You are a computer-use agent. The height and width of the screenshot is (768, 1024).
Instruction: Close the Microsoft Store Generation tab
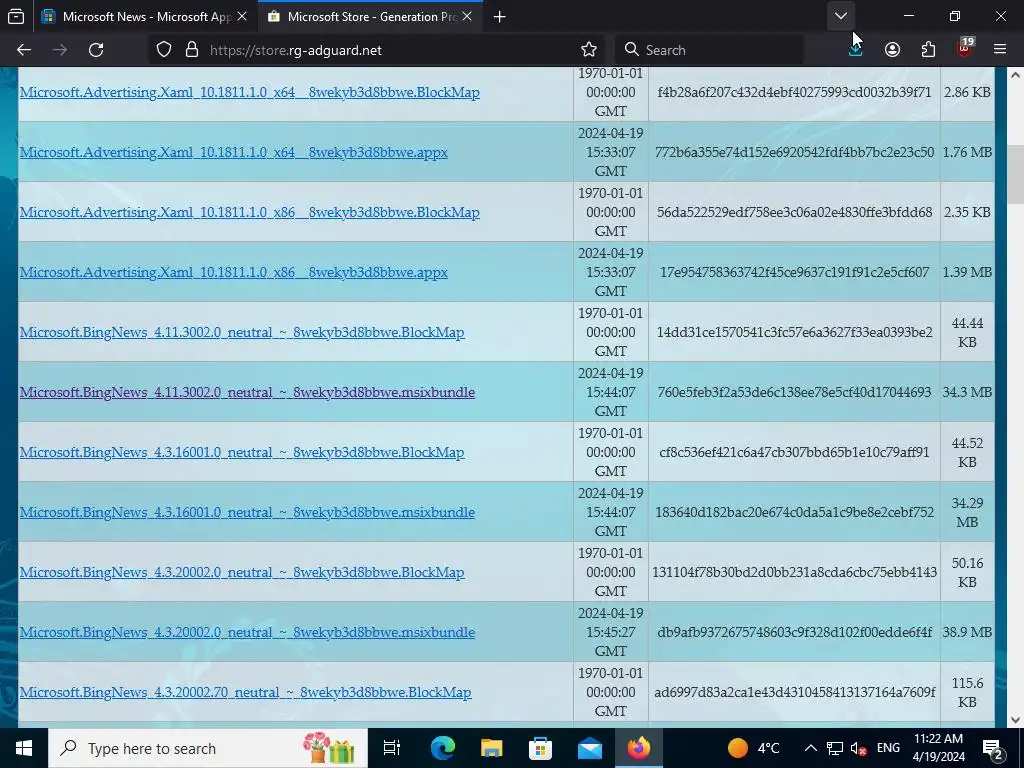467,16
